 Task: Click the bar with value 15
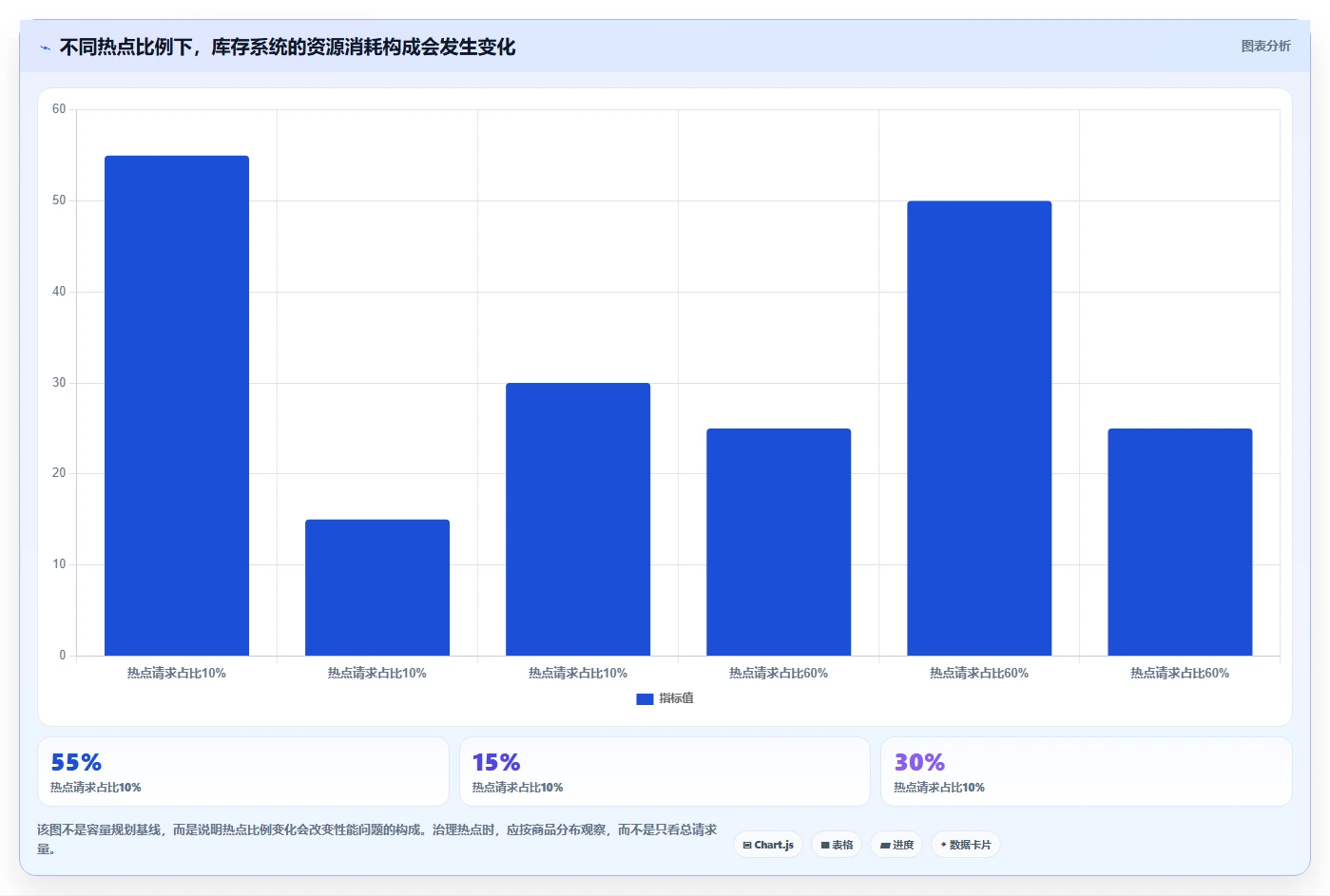tap(377, 587)
